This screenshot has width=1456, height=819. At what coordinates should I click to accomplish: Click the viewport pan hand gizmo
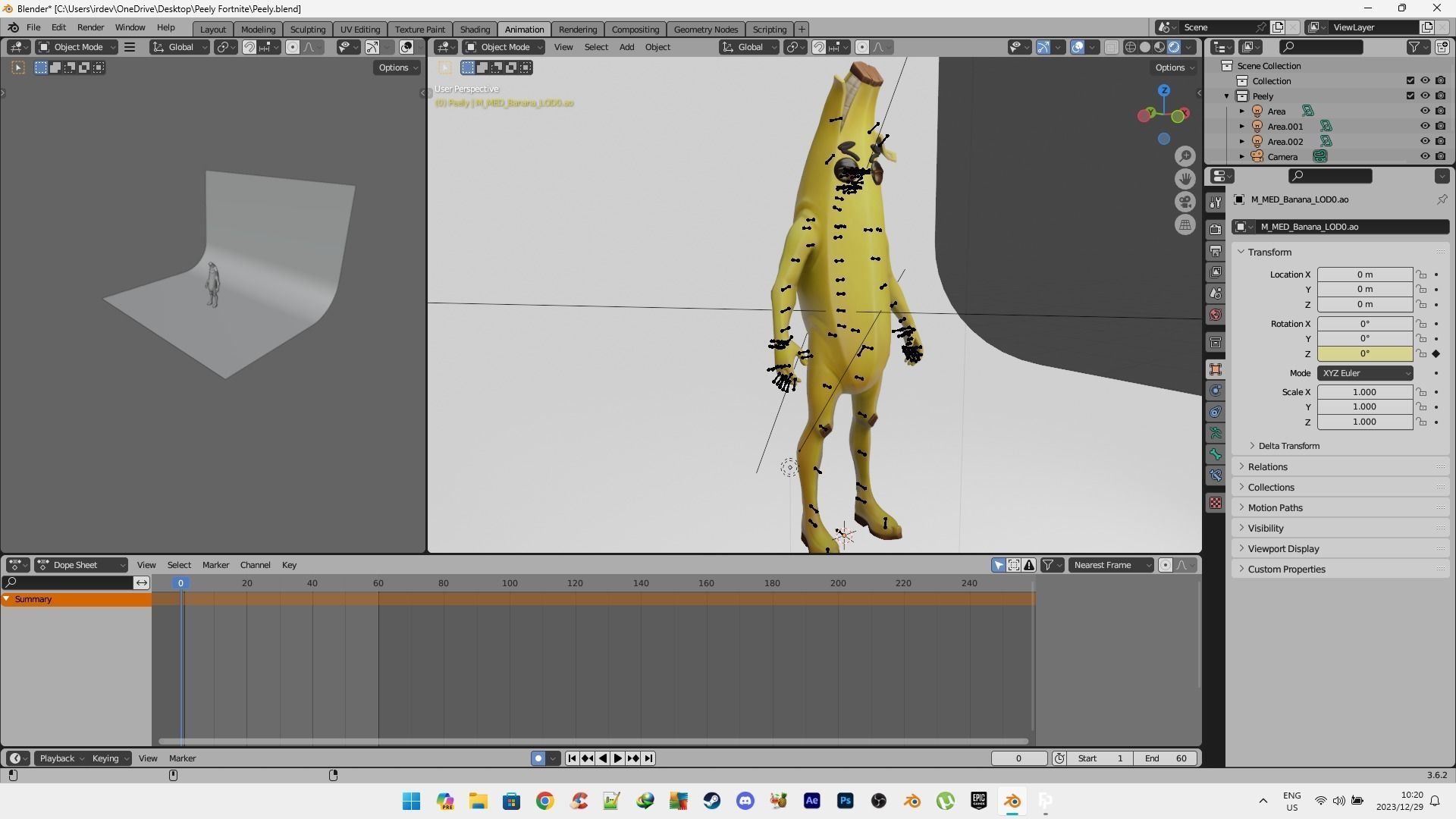[x=1185, y=179]
